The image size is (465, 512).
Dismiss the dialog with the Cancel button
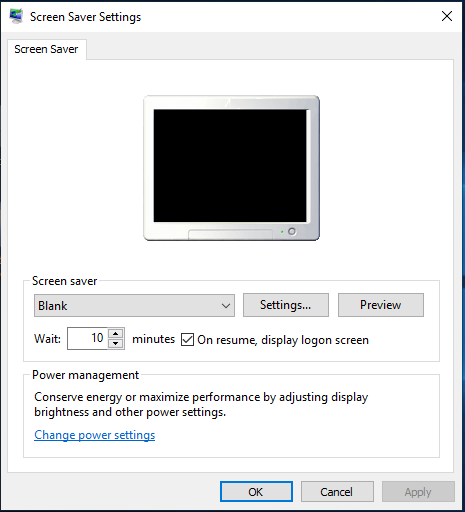(337, 492)
